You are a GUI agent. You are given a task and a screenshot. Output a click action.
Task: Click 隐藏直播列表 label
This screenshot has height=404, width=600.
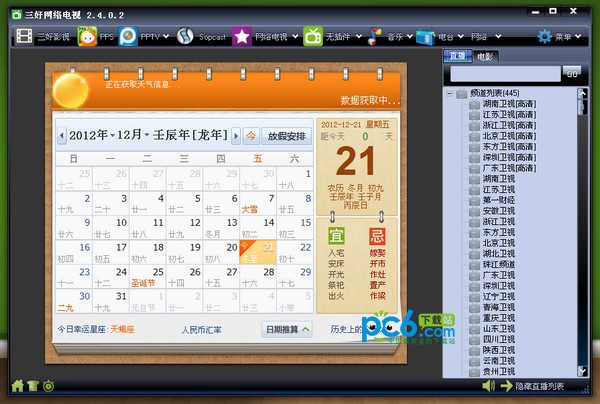pyautogui.click(x=540, y=386)
